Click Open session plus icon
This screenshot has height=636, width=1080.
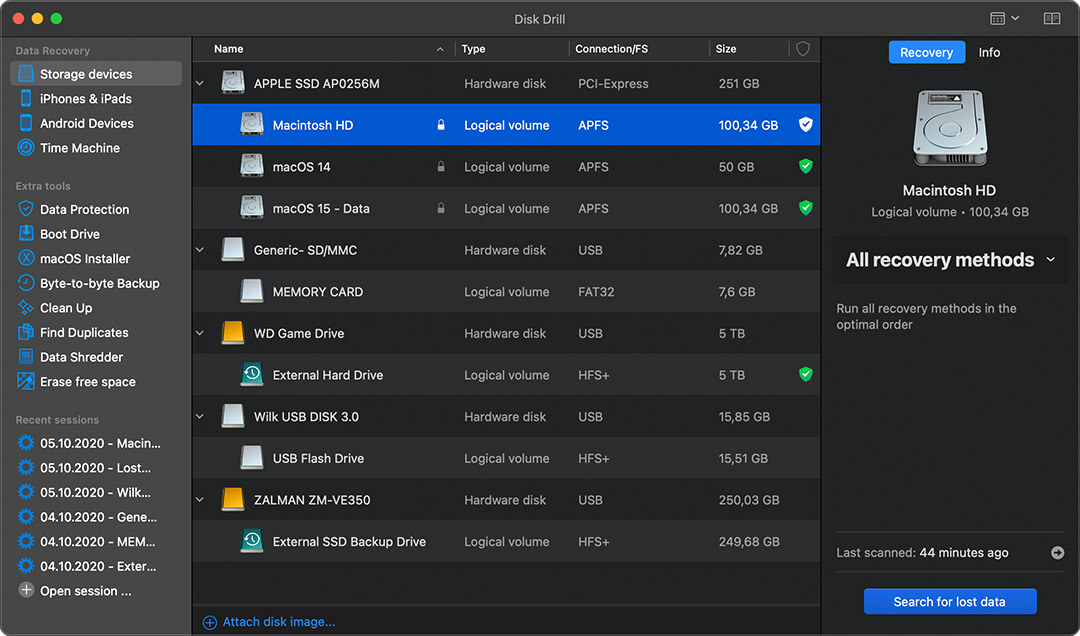(26, 591)
